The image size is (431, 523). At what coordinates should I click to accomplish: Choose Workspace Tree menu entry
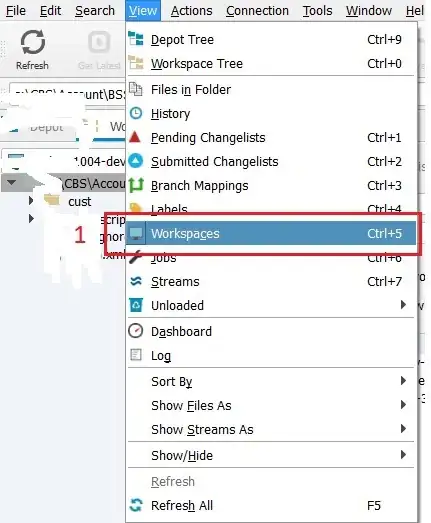(x=271, y=63)
